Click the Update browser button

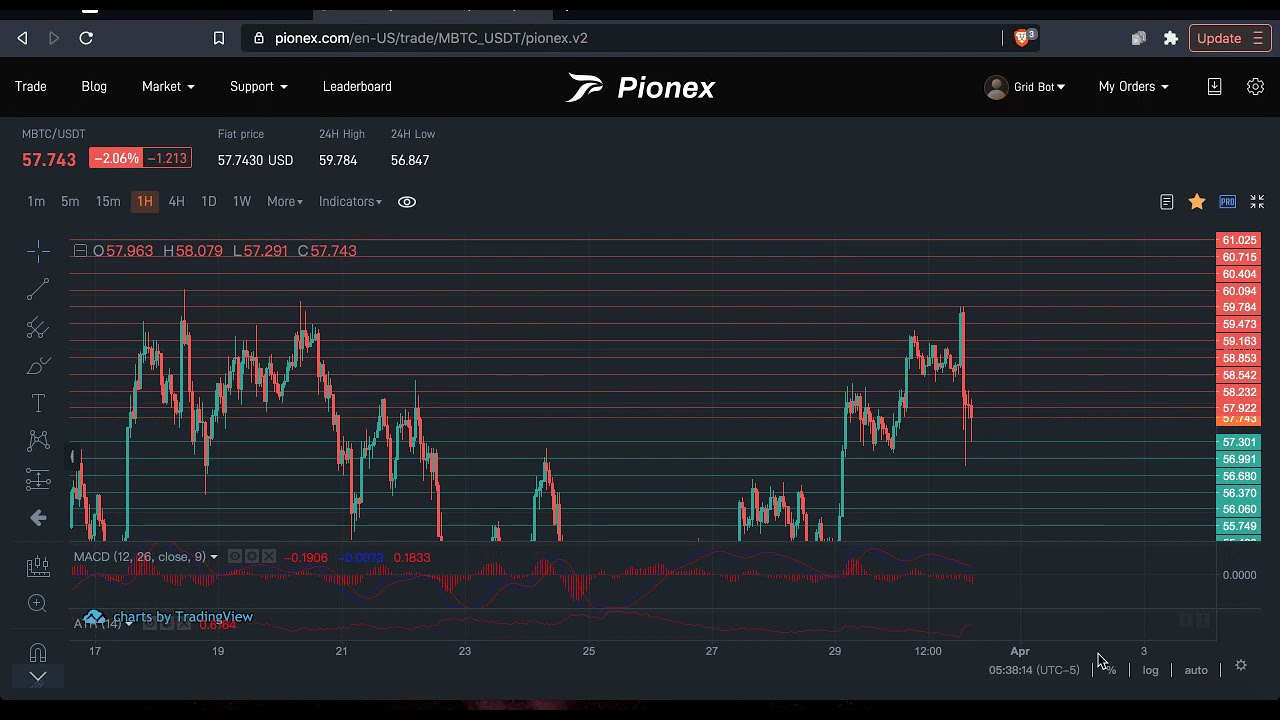click(x=1230, y=38)
